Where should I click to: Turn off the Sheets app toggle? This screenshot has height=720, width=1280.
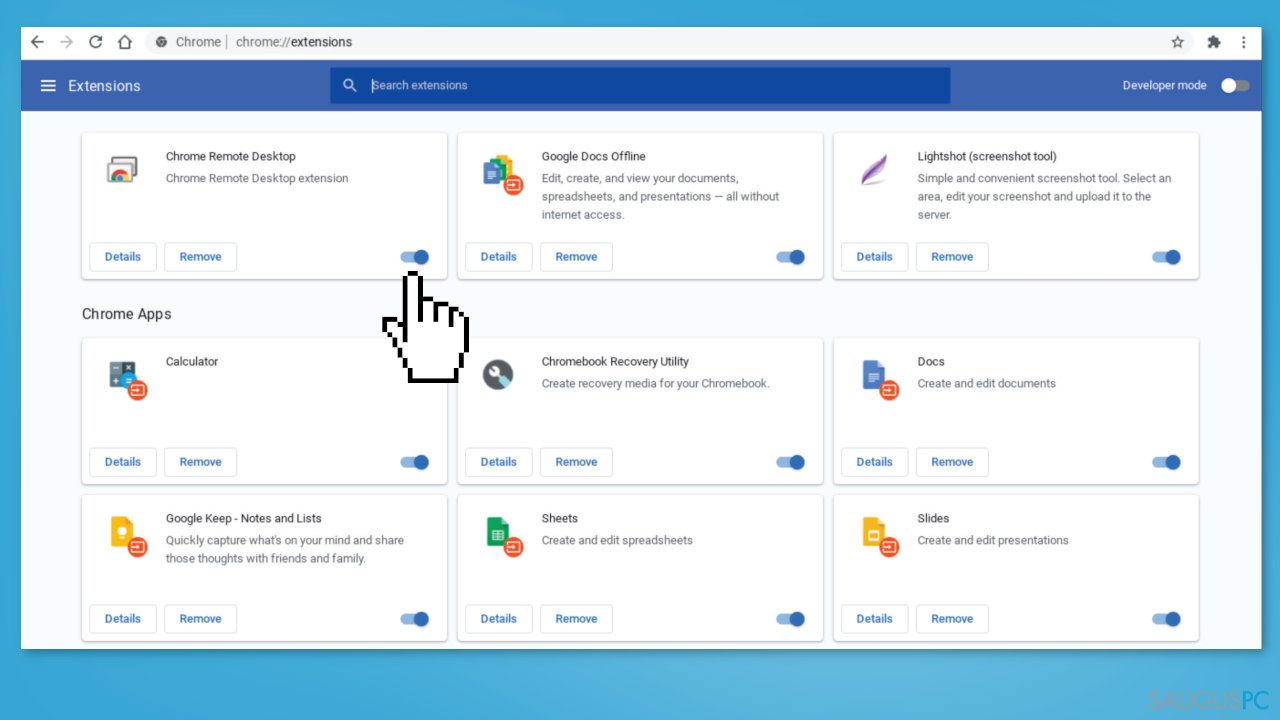(x=791, y=619)
